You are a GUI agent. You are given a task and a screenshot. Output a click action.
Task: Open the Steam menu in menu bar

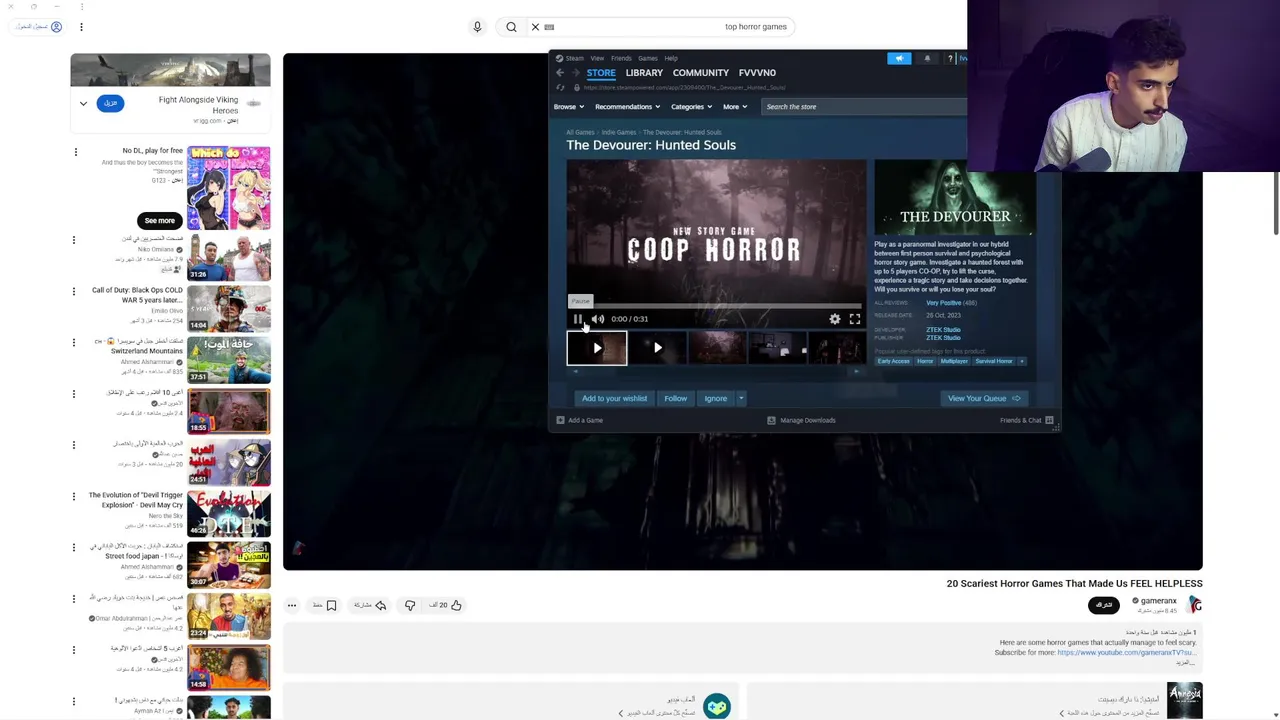pyautogui.click(x=574, y=58)
